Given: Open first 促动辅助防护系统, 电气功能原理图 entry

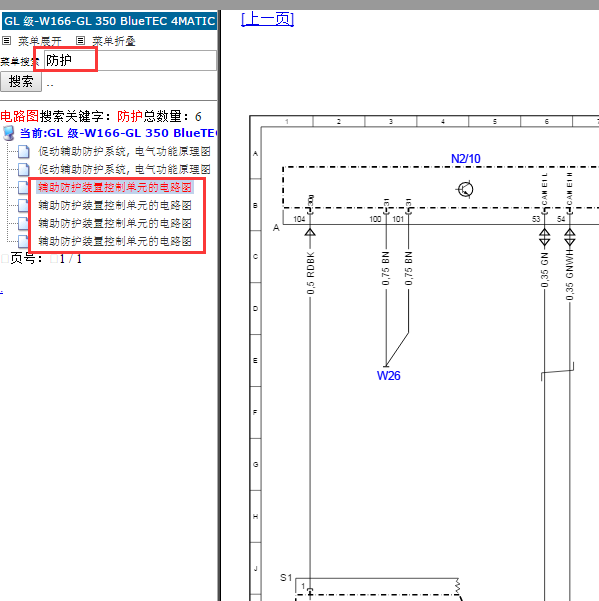Looking at the screenshot, I should click(x=125, y=151).
